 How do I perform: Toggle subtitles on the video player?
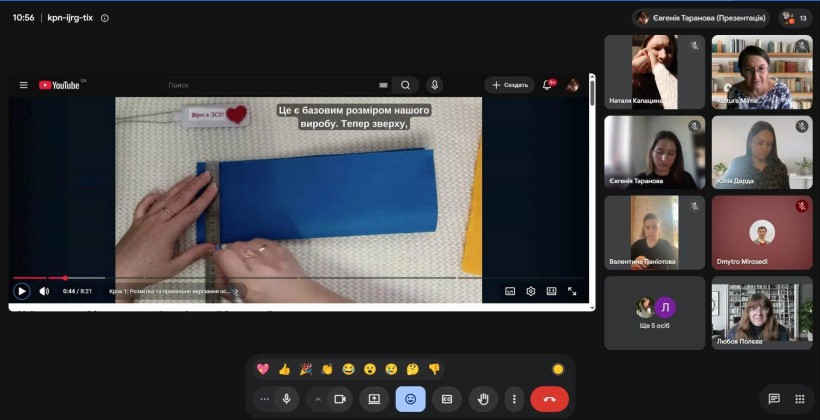pyautogui.click(x=510, y=291)
